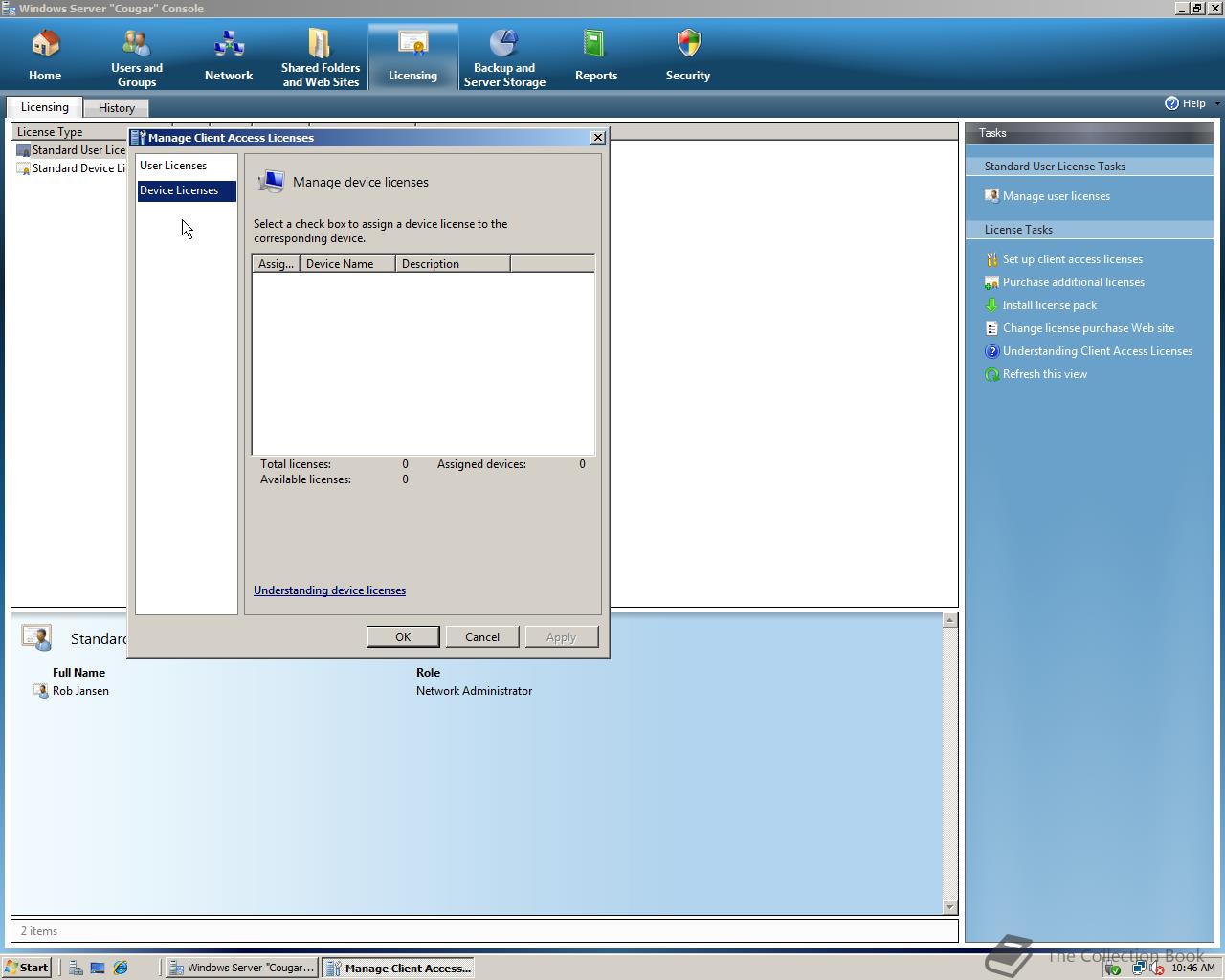Click details pane scrollbar up arrow
The width and height of the screenshot is (1225, 980).
[949, 620]
